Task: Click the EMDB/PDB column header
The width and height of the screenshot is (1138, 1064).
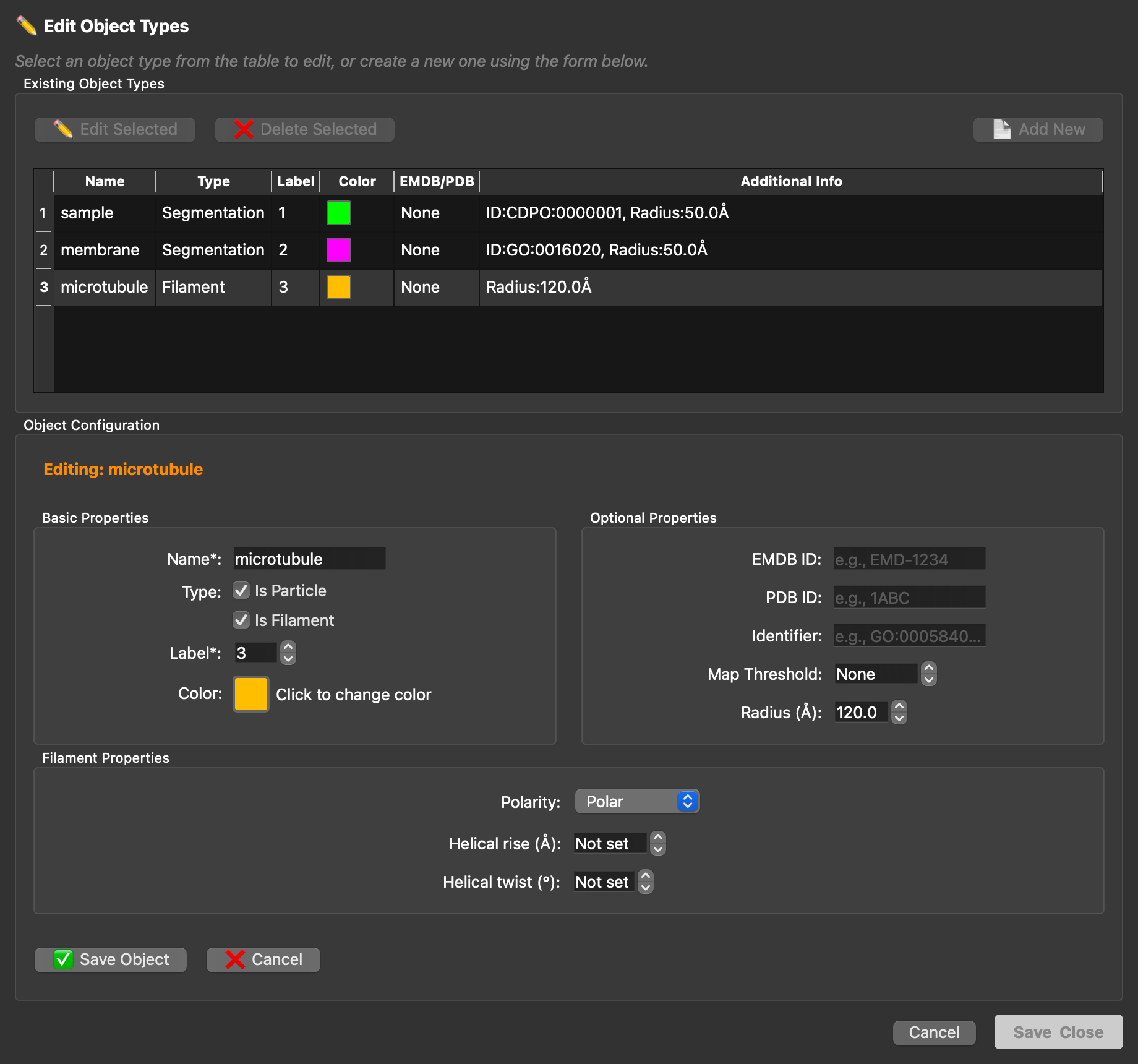Action: click(437, 181)
